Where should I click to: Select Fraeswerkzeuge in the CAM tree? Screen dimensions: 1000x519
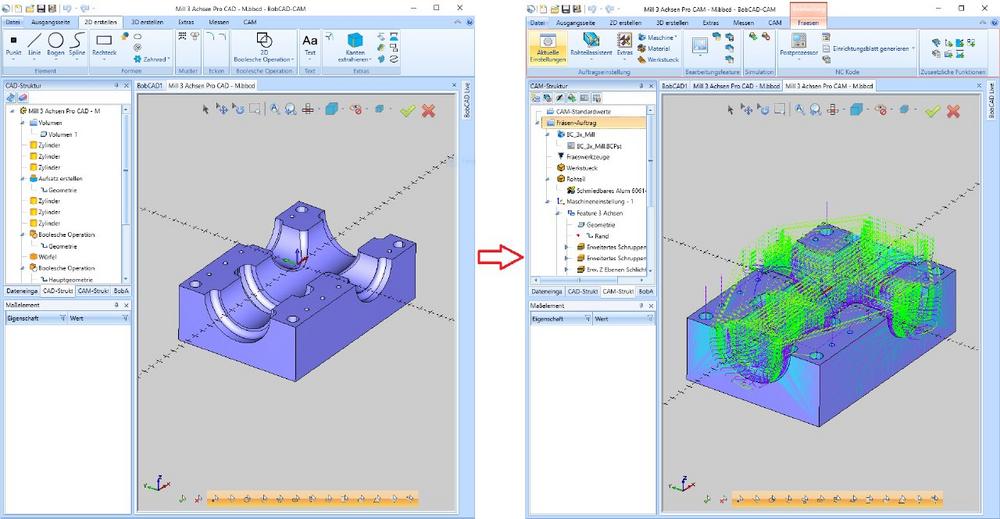(x=589, y=156)
